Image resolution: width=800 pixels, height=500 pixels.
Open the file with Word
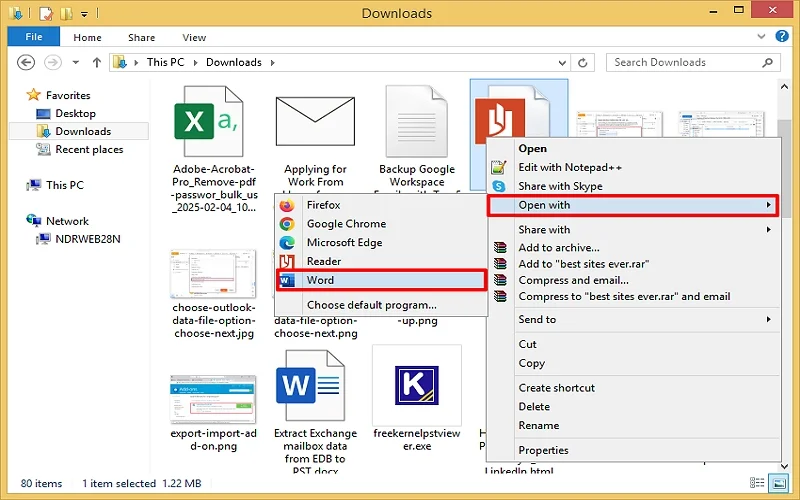click(x=381, y=280)
